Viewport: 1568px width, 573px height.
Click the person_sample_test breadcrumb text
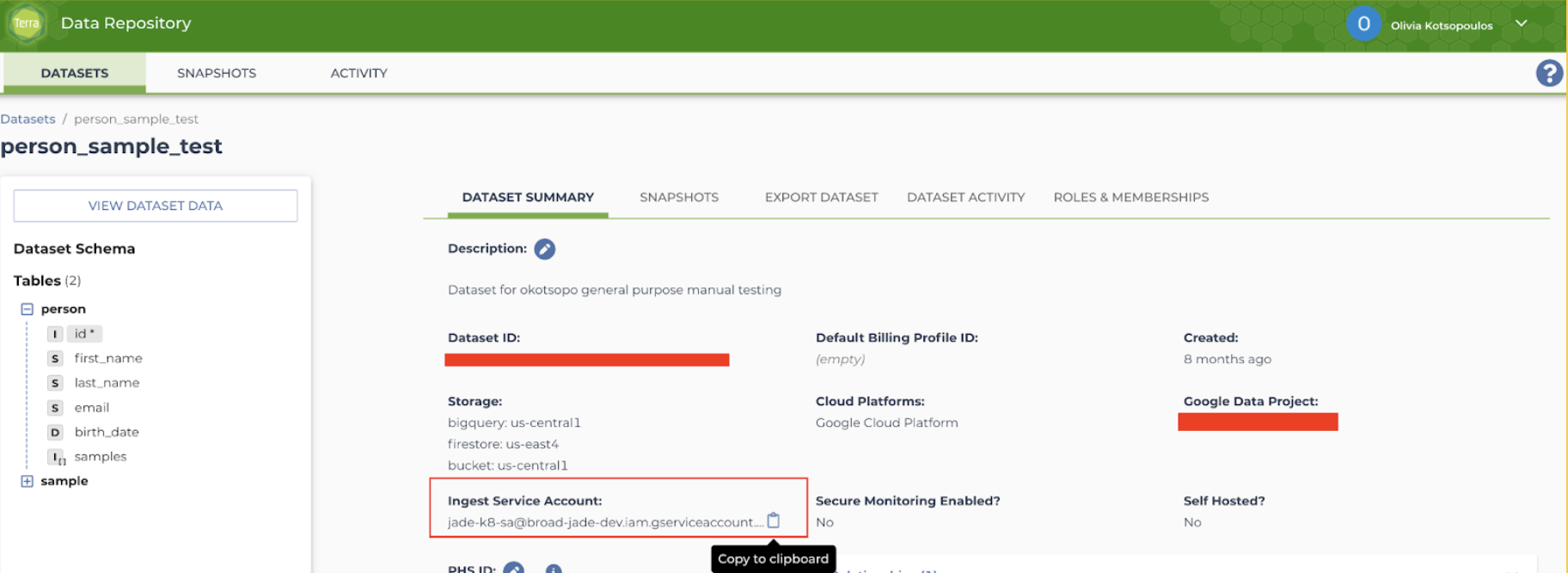(x=136, y=119)
